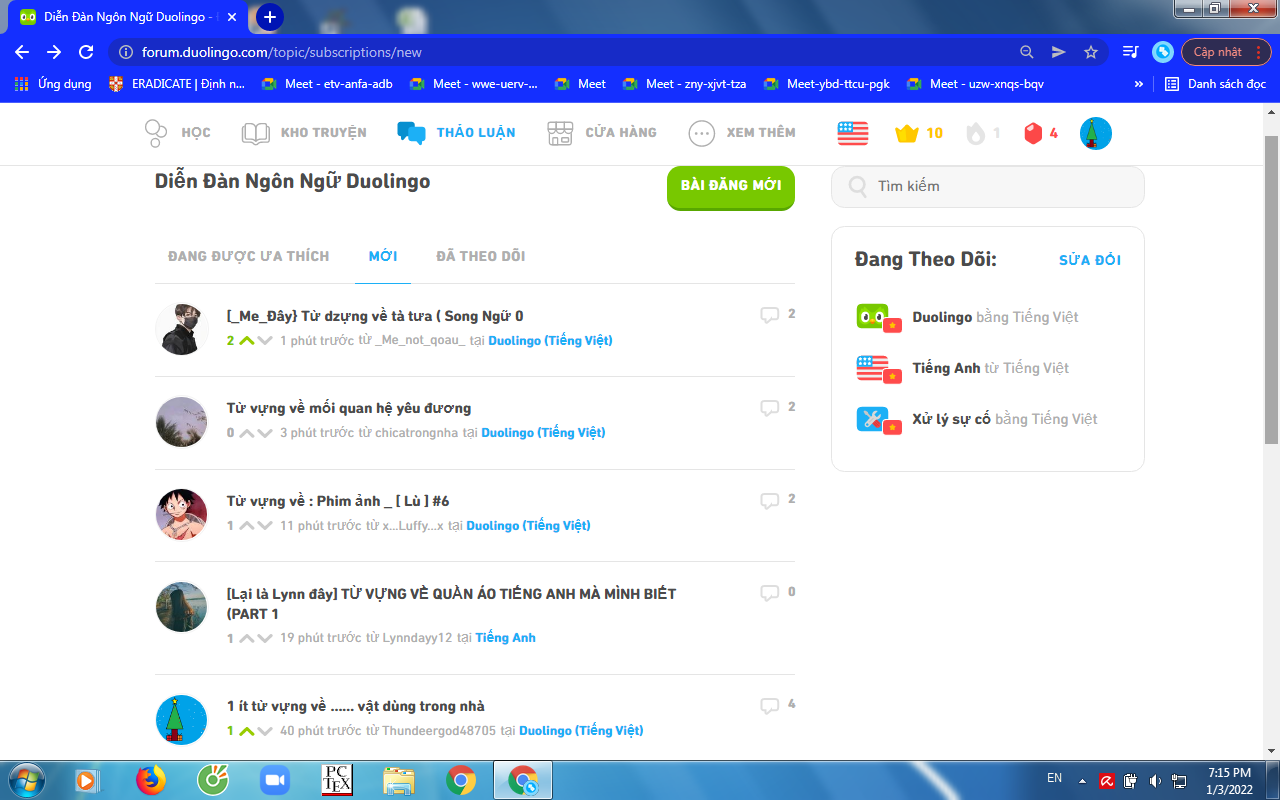Click comment icon of vật dùng trong nhà post
The width and height of the screenshot is (1280, 800).
769,705
